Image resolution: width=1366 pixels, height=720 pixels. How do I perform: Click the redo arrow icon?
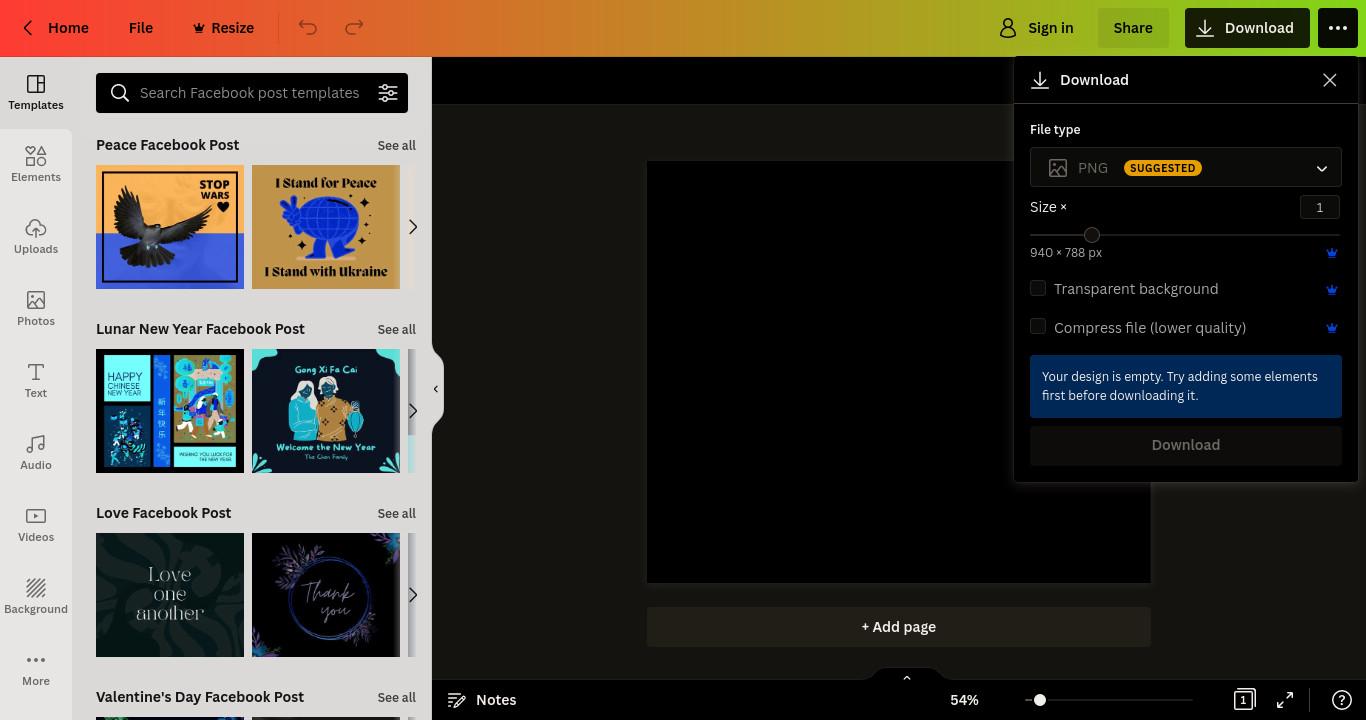point(354,28)
